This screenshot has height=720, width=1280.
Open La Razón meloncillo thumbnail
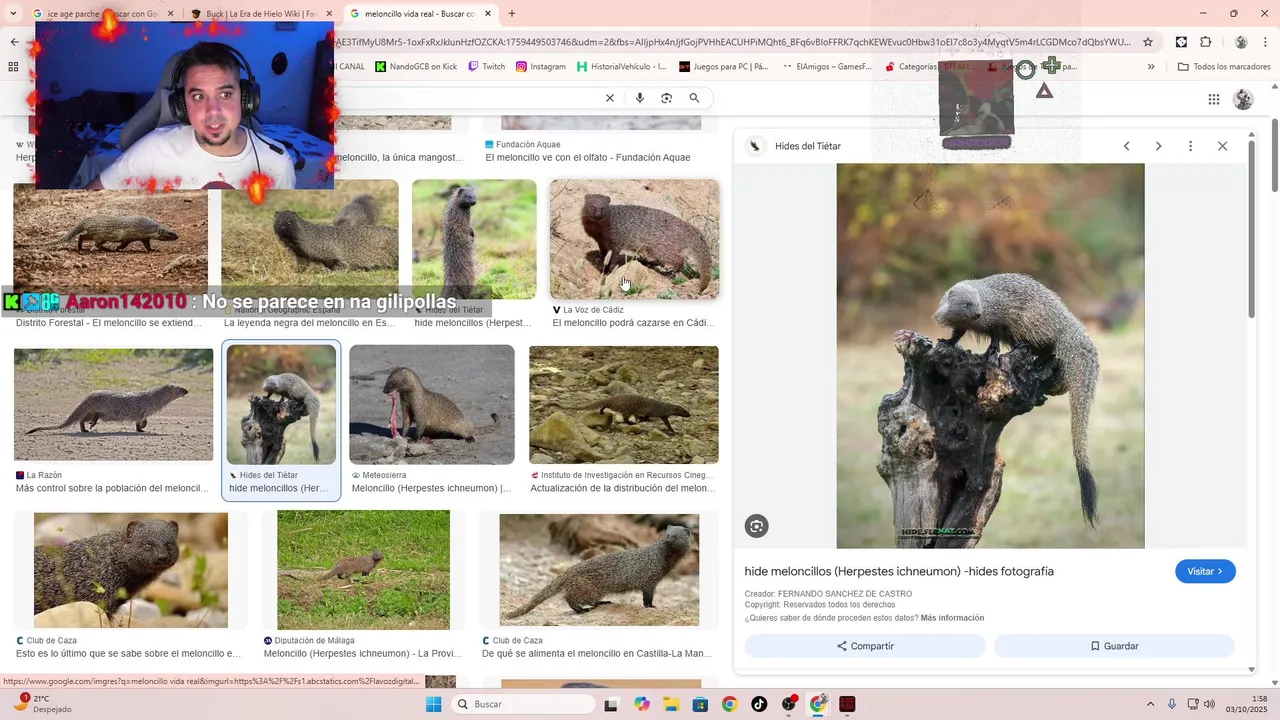tap(114, 405)
